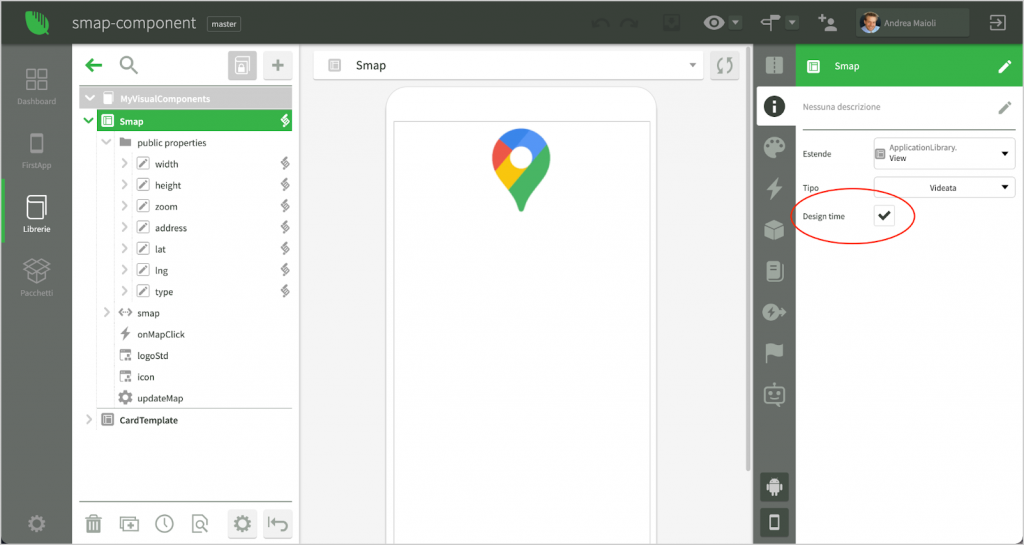This screenshot has width=1024, height=545.
Task: Switch preview to Android platform
Action: [775, 487]
